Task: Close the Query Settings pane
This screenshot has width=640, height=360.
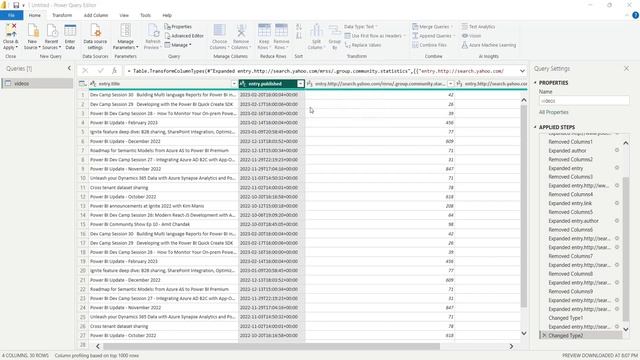Action: (x=626, y=69)
